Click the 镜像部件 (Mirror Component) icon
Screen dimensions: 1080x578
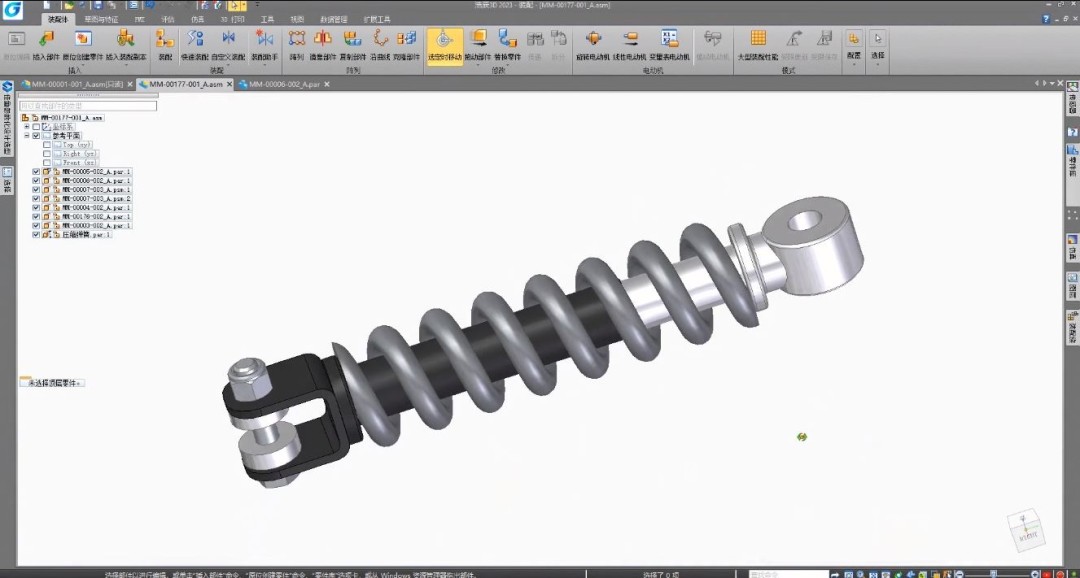[323, 40]
